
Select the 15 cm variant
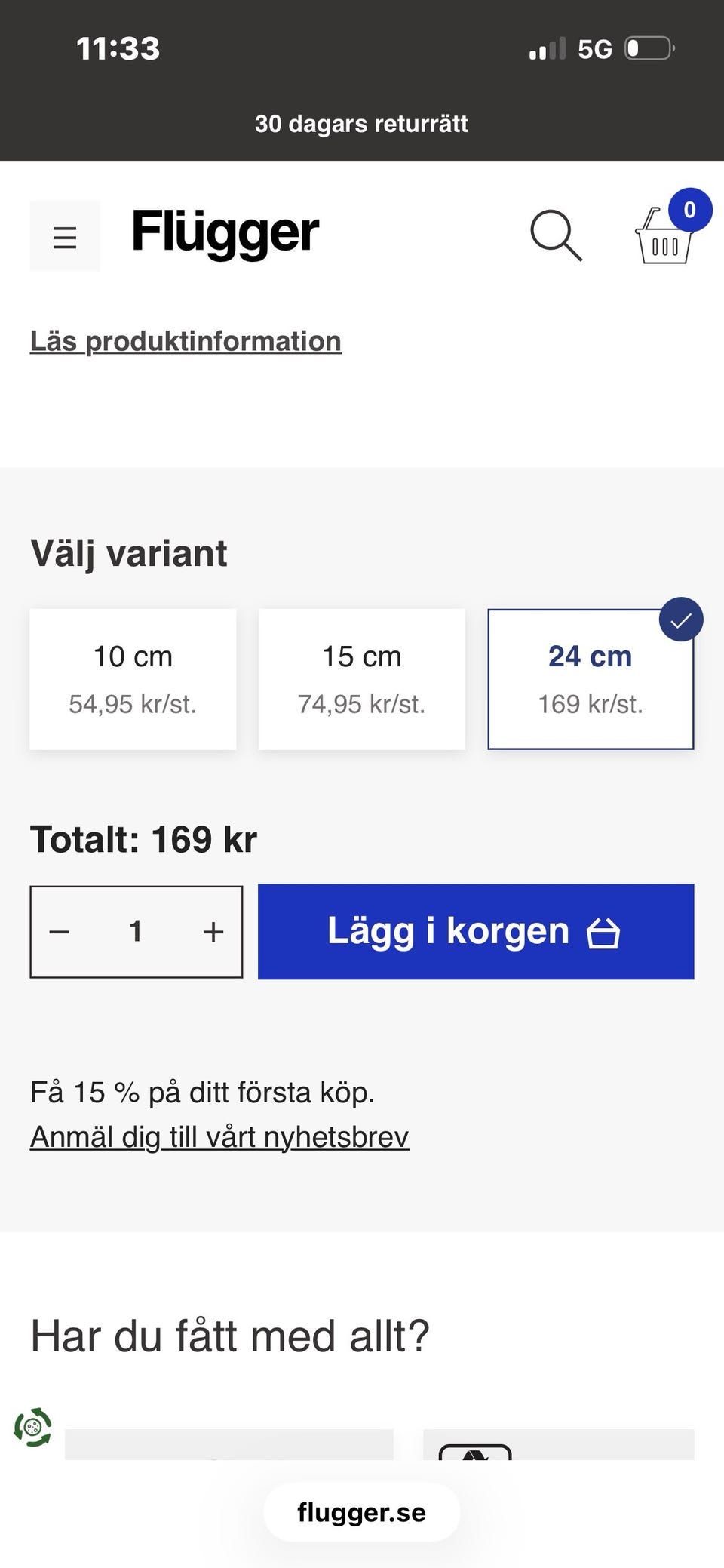click(362, 678)
